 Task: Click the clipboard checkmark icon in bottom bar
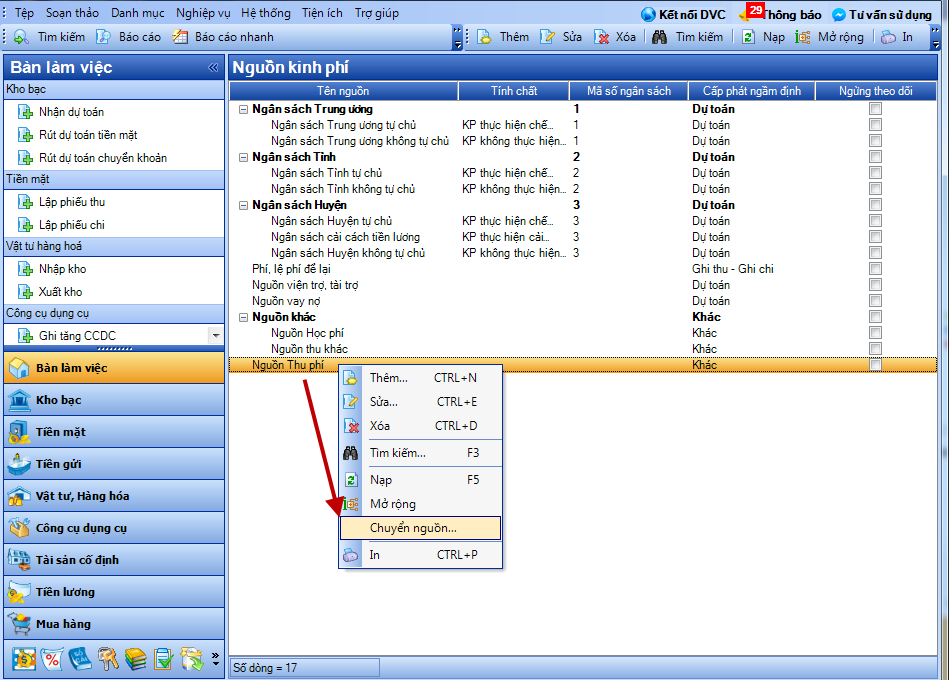(163, 659)
